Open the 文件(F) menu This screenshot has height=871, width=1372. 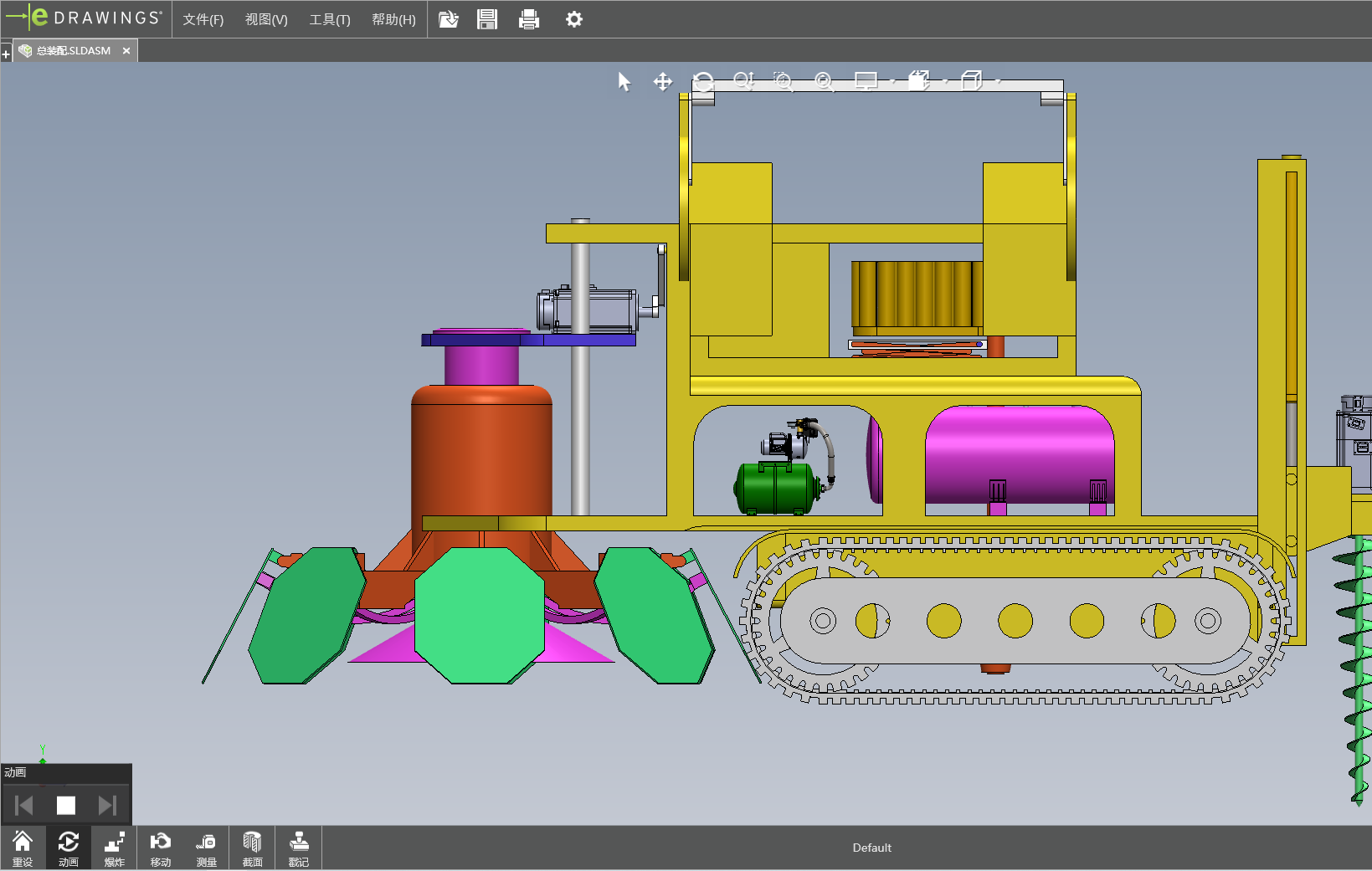click(203, 19)
